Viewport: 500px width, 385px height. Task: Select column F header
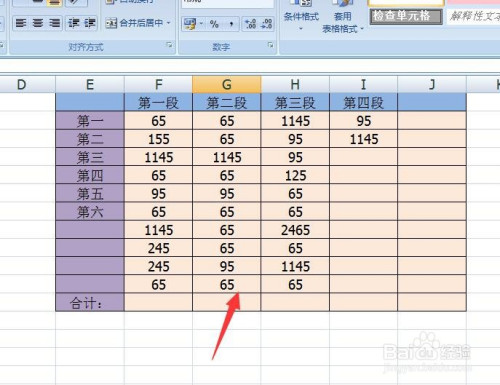(x=159, y=85)
